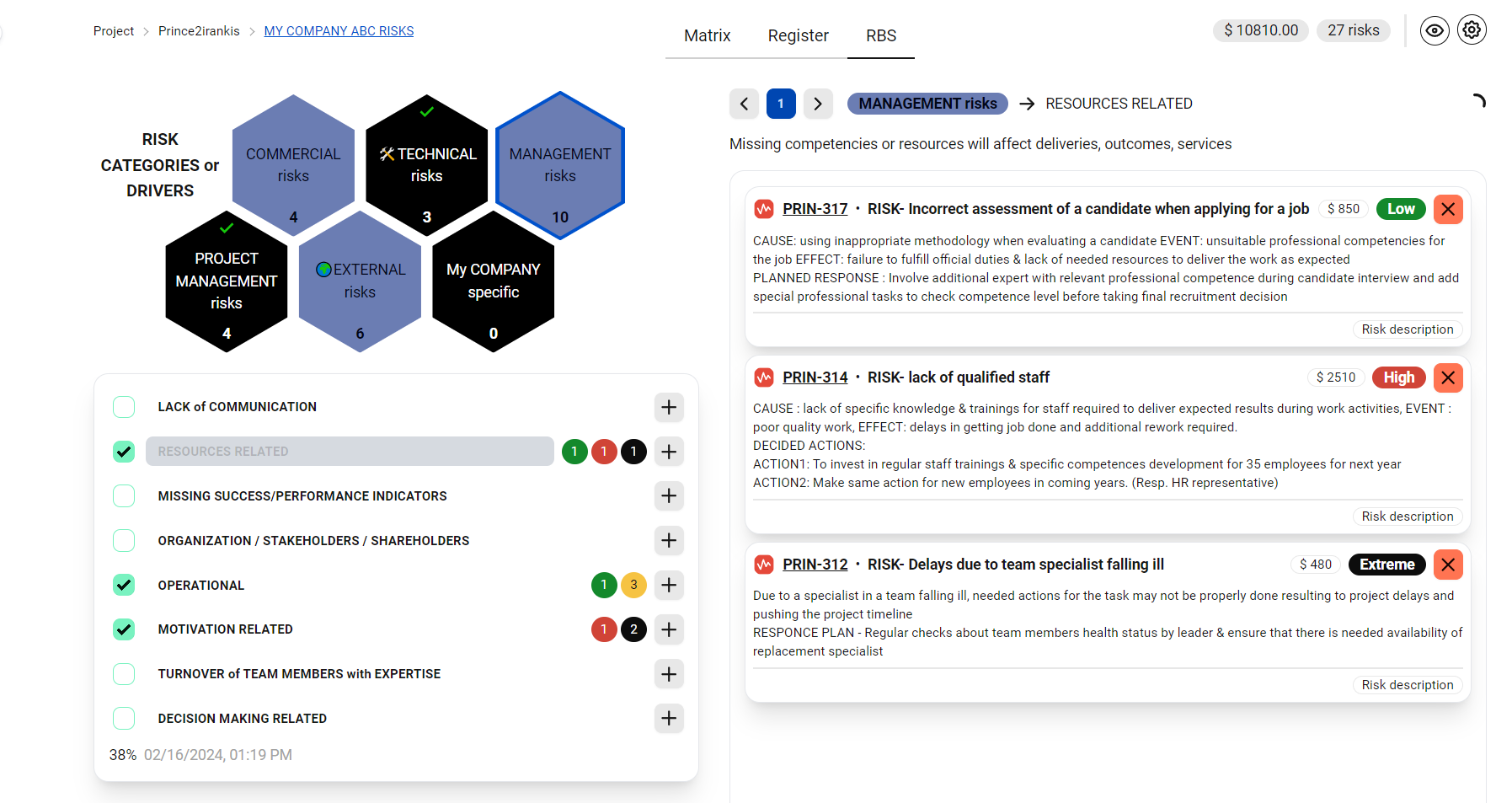Viewport: 1512px width, 803px height.
Task: Switch to the Matrix tab
Action: coord(707,35)
